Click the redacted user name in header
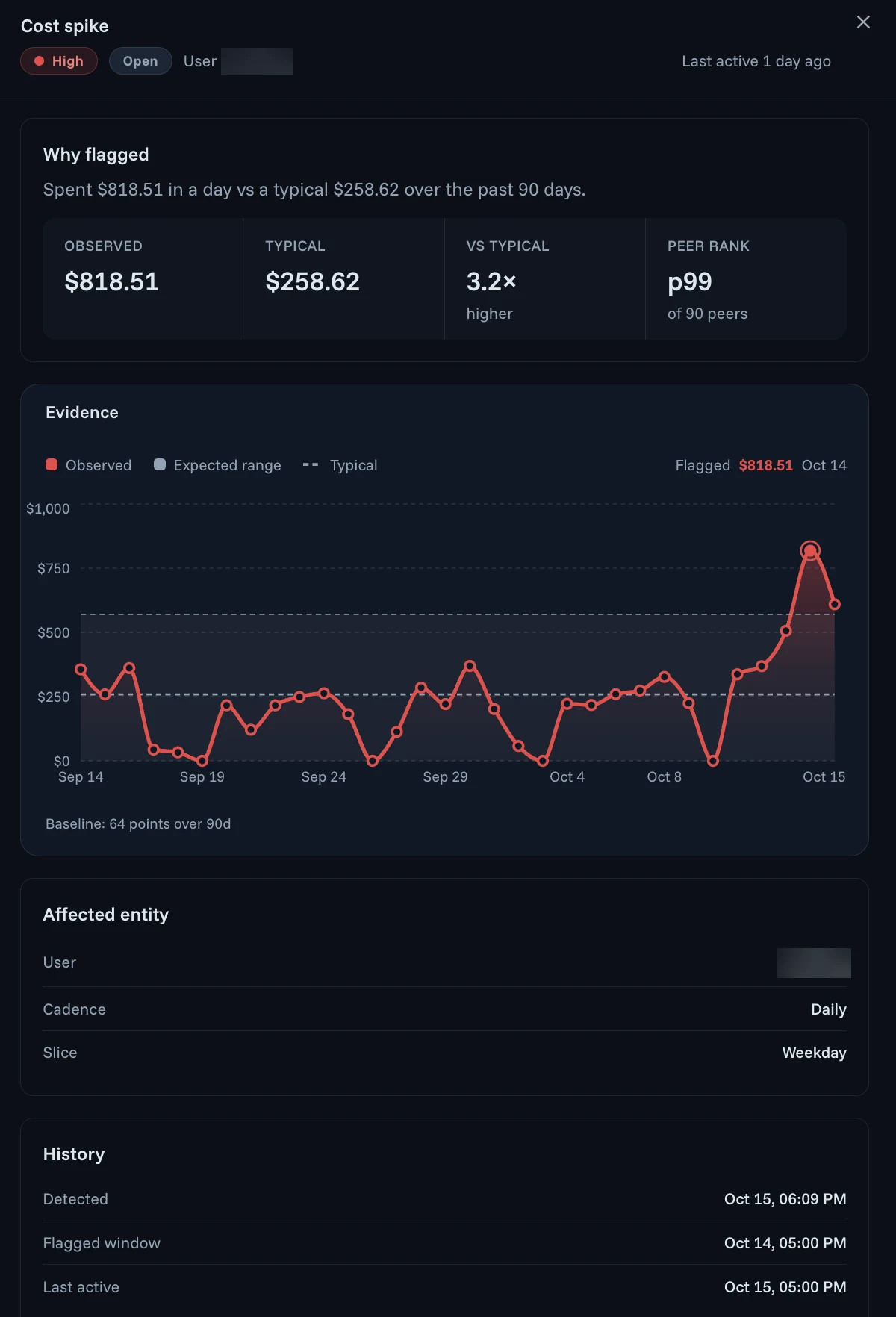 (x=257, y=61)
